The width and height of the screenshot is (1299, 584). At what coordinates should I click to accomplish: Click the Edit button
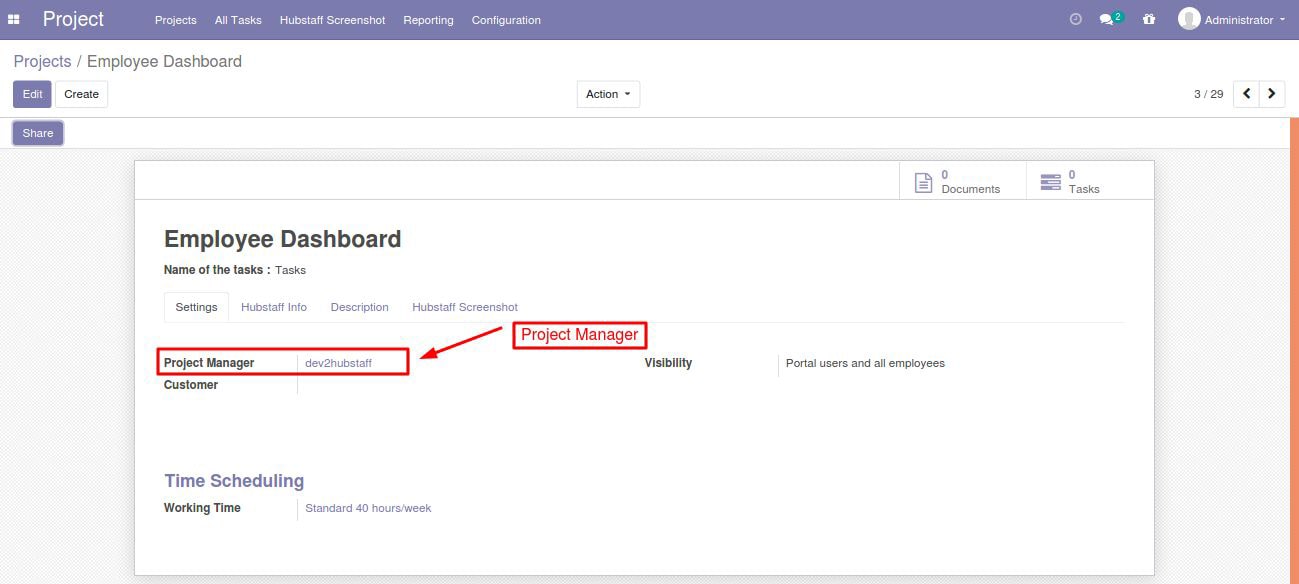click(32, 94)
